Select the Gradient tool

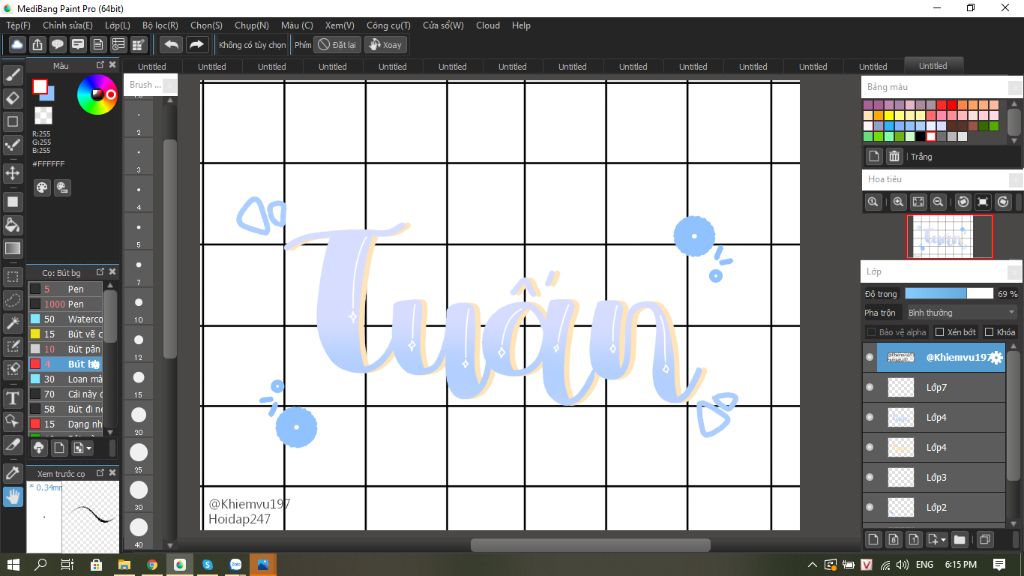[x=12, y=248]
